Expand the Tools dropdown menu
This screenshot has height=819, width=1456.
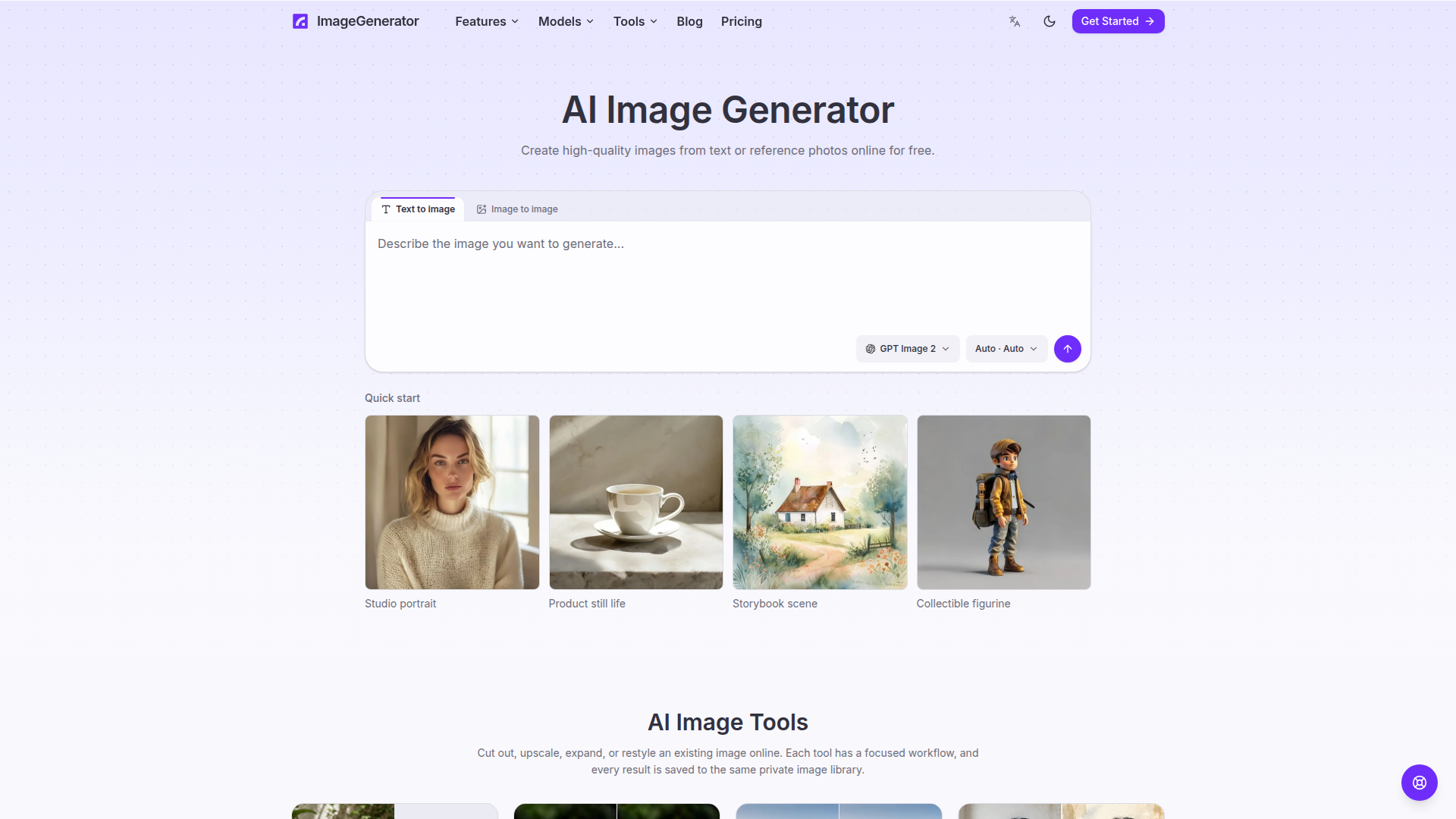click(635, 21)
